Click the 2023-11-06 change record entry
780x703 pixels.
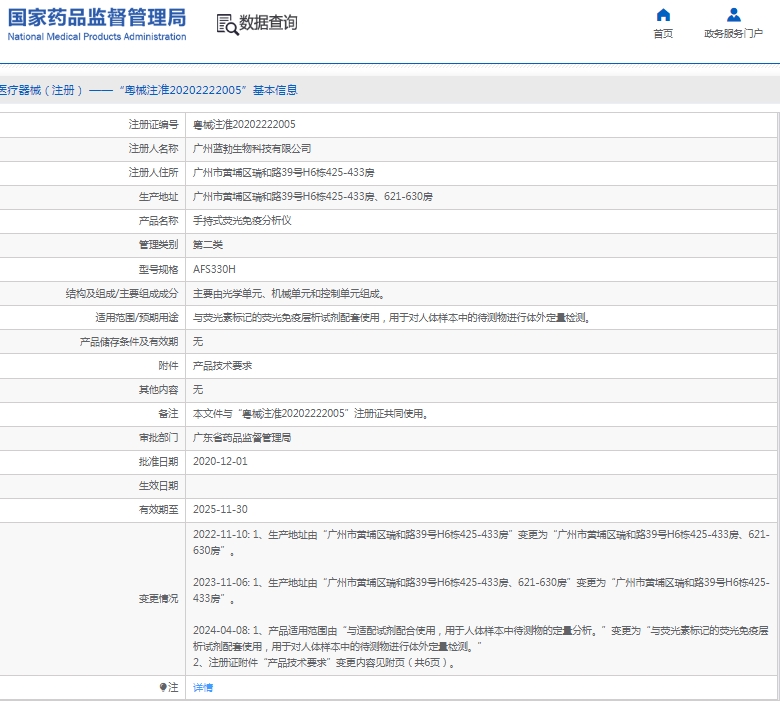[482, 590]
